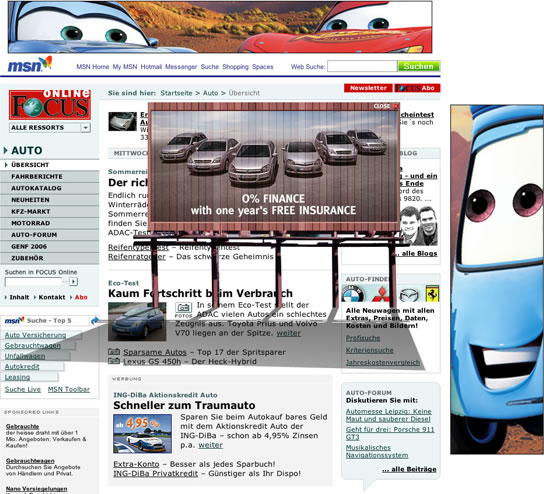The width and height of the screenshot is (544, 494).
Task: Click the 4,95% ING-DiBa ad thumbnail
Action: [x=142, y=433]
